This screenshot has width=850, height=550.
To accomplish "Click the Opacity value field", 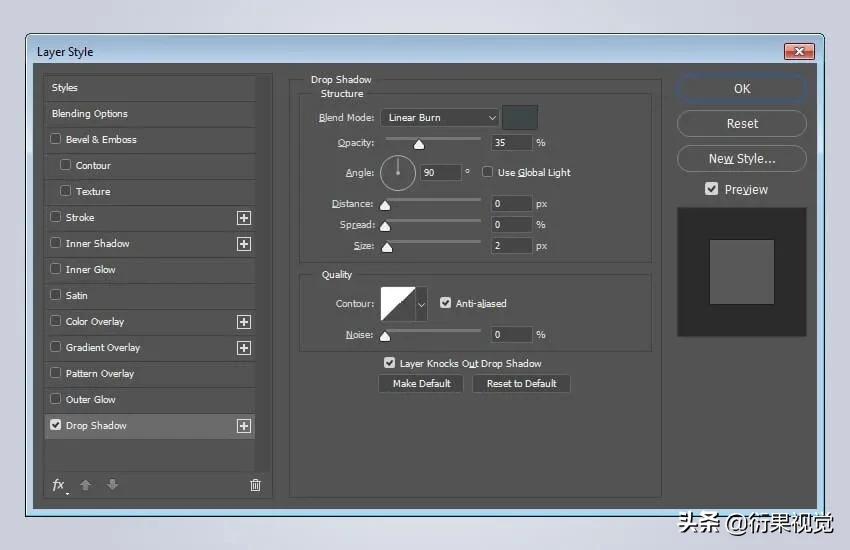I will click(511, 143).
